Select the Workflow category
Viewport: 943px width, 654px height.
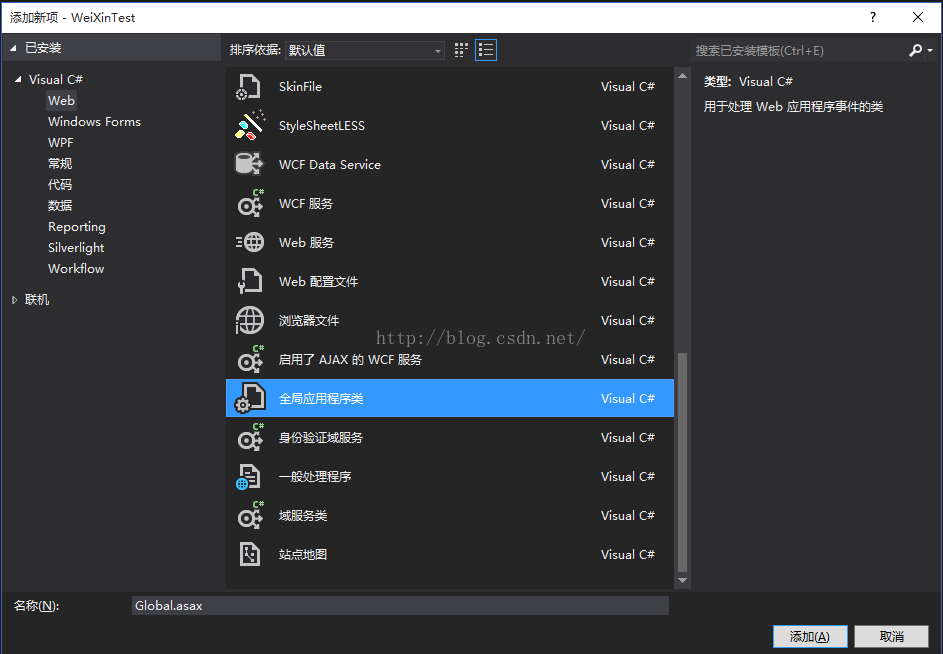coord(76,269)
